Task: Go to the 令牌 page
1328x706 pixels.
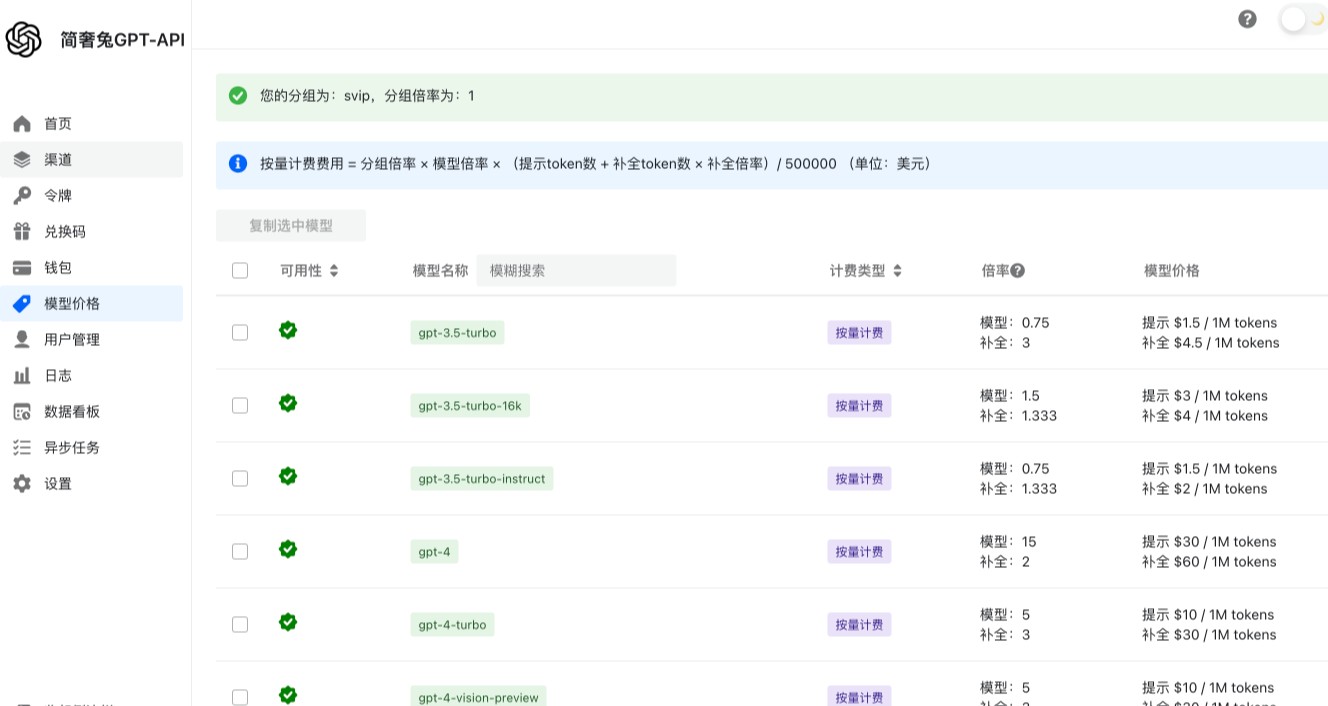Action: point(92,196)
